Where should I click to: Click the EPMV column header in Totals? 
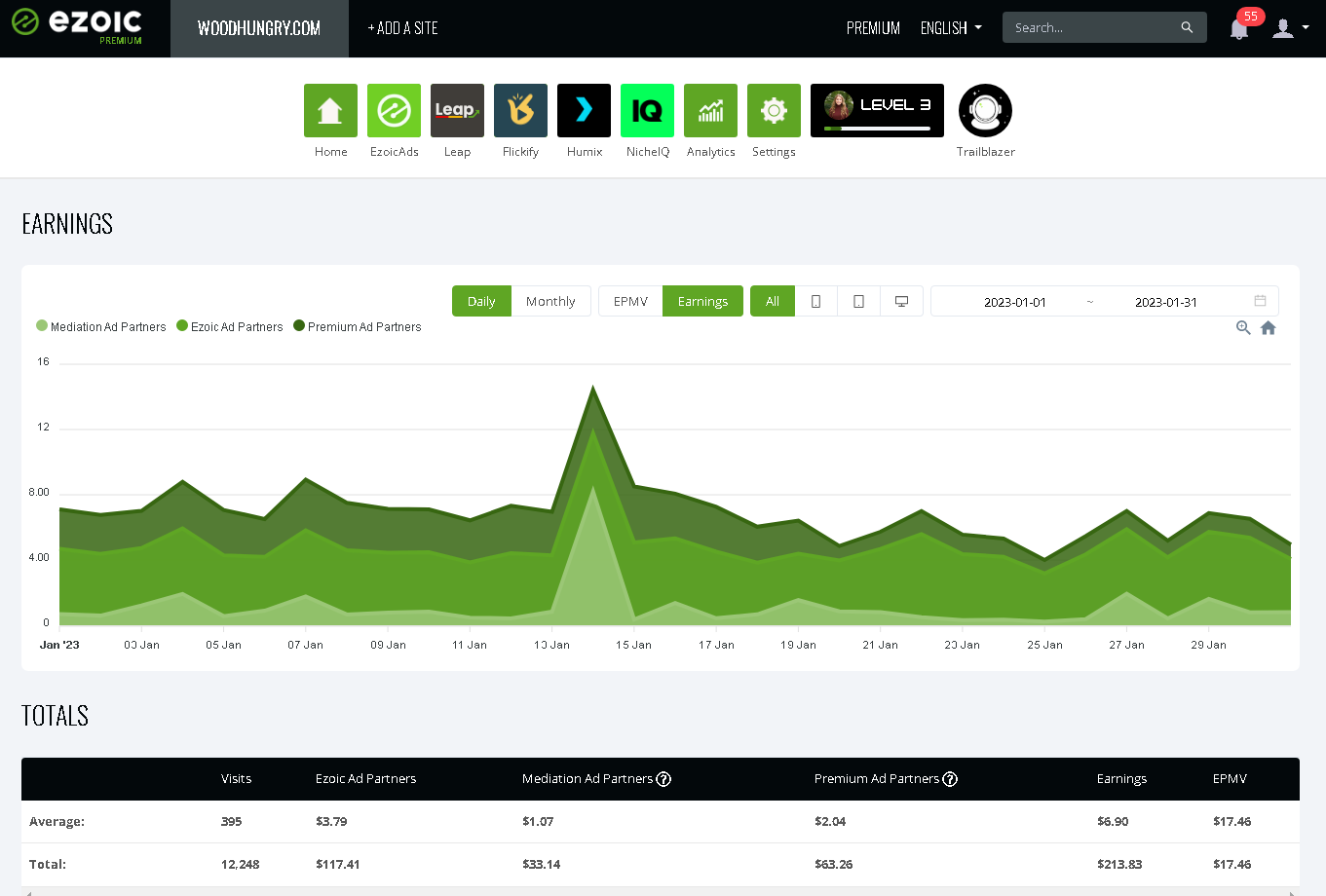pyautogui.click(x=1230, y=779)
